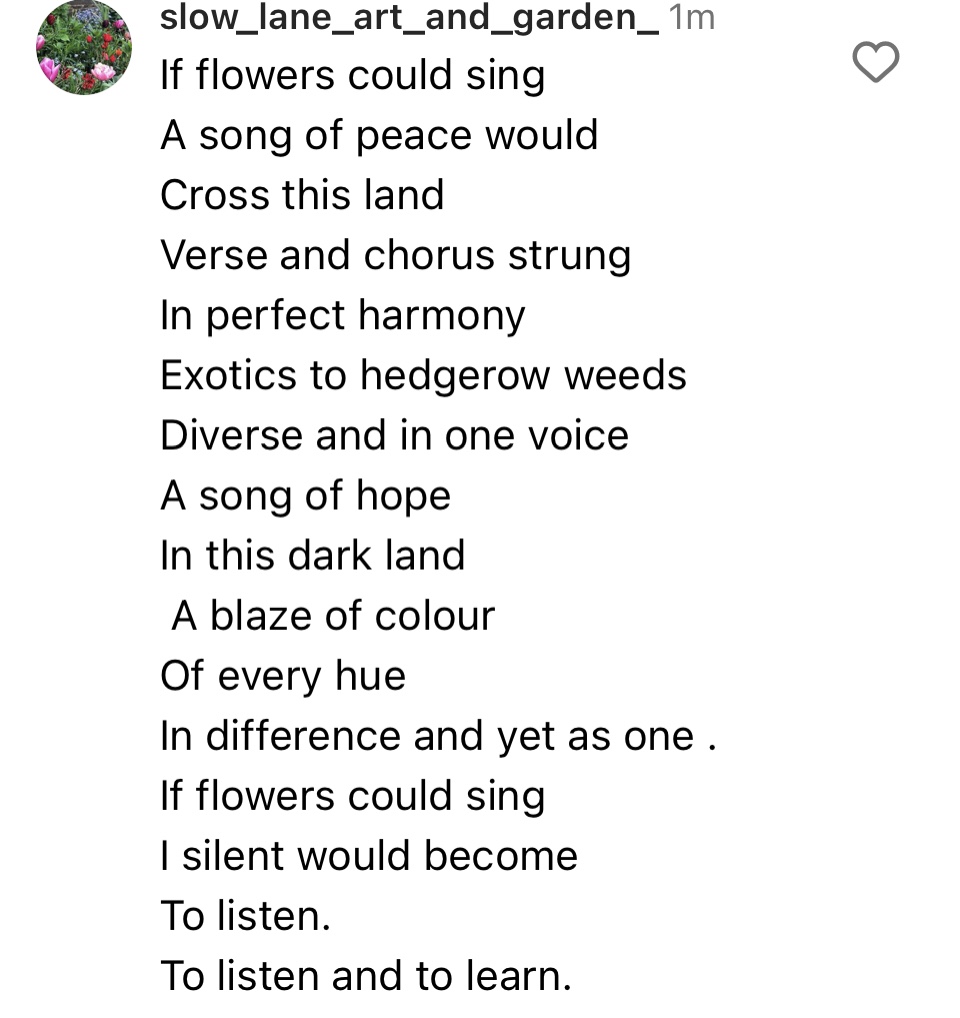This screenshot has height=1018, width=960.
Task: Click the 1m comment timestamp
Action: point(691,17)
